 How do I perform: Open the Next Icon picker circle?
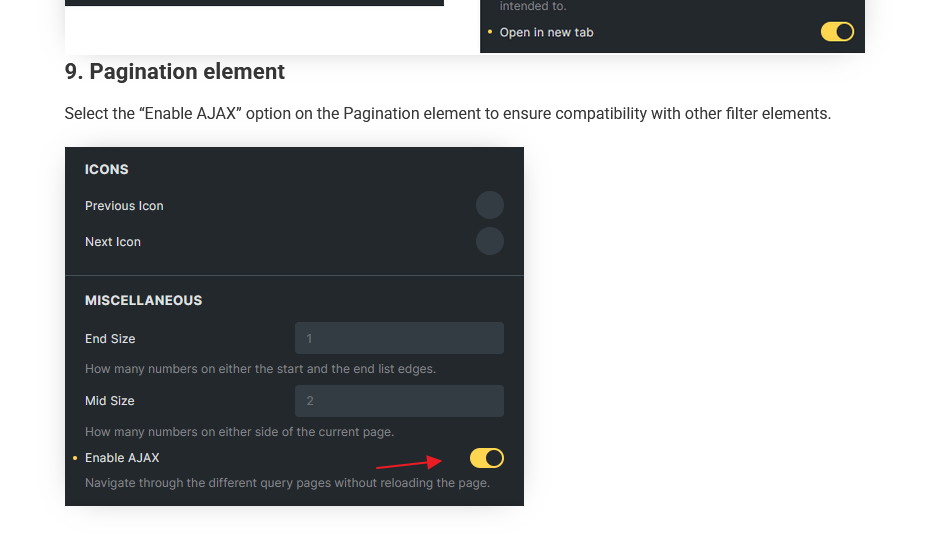[x=489, y=241]
